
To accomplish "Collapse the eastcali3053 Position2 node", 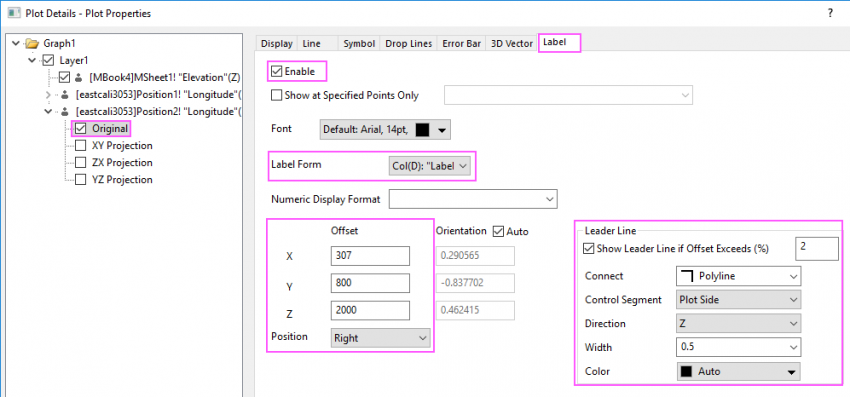I will coord(49,111).
